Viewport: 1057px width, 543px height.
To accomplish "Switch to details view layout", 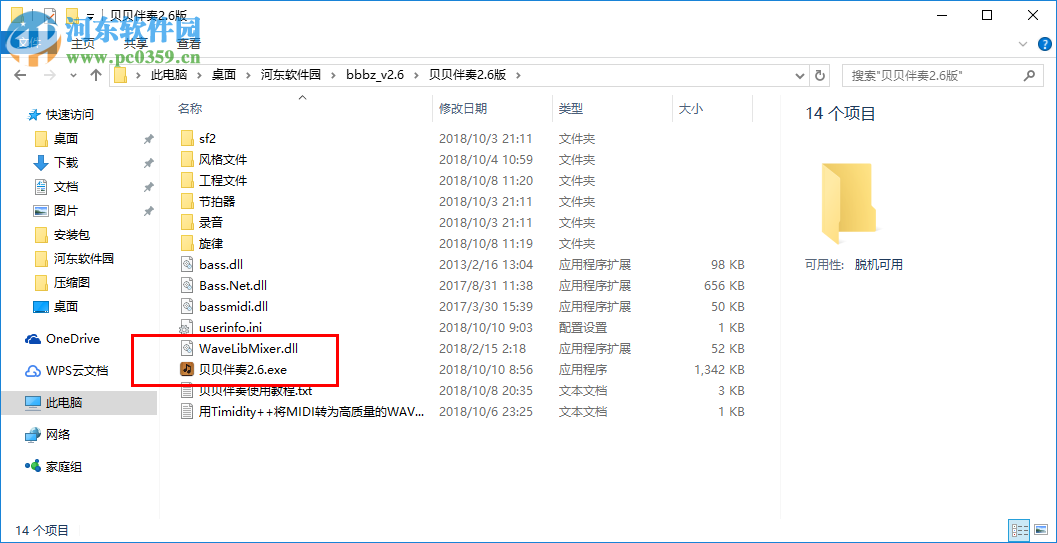I will pos(1018,530).
